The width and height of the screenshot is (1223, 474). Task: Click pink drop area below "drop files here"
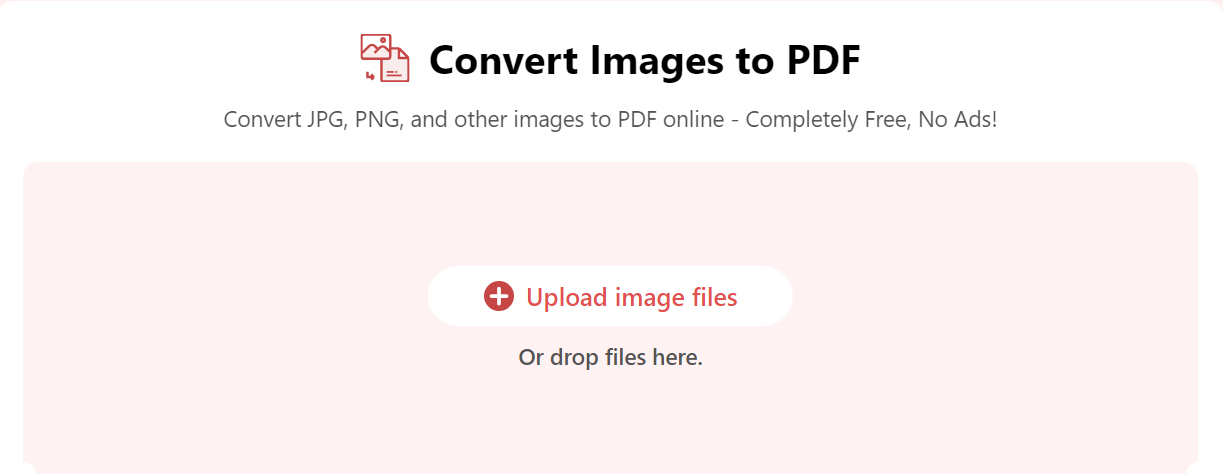610,420
